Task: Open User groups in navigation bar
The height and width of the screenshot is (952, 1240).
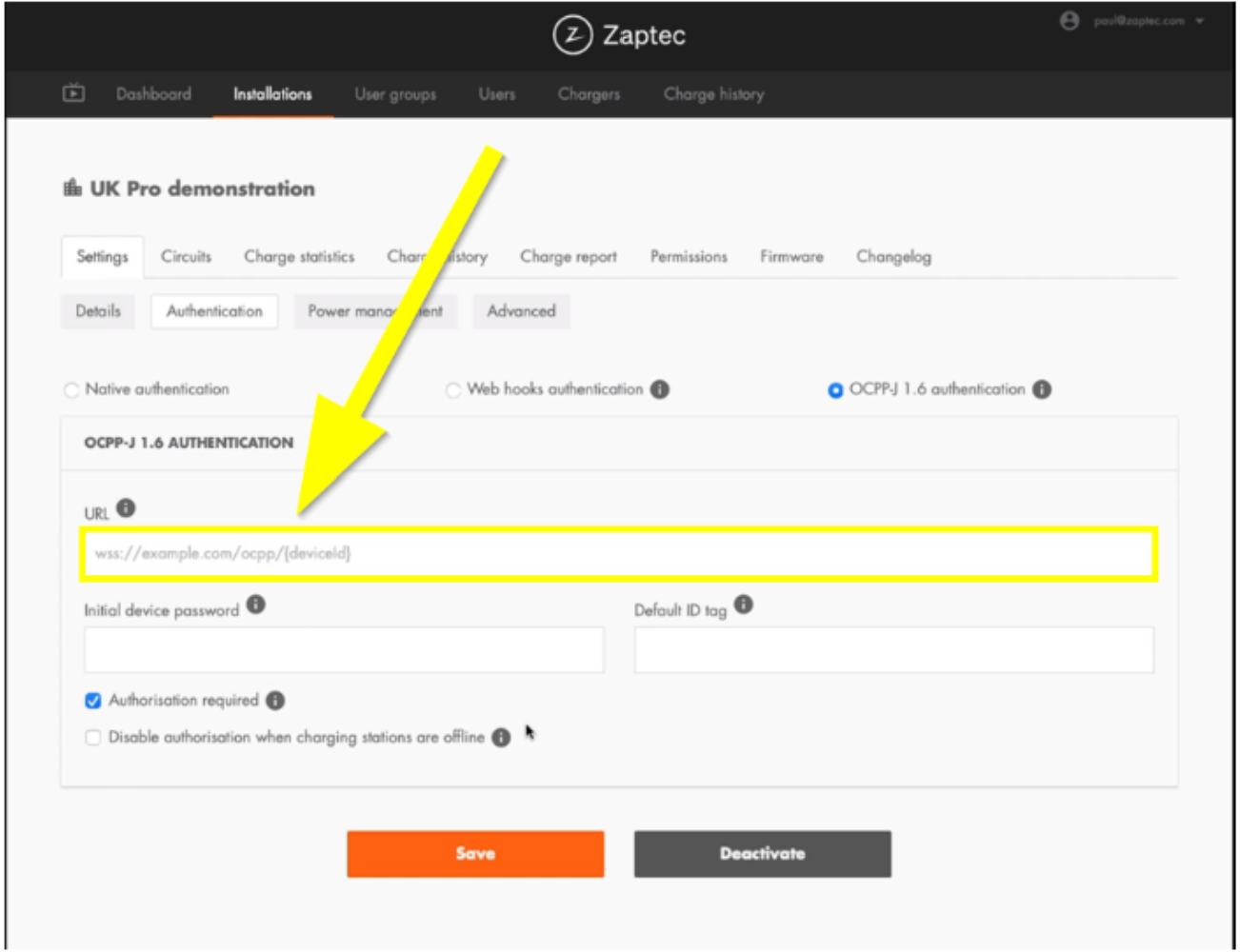Action: pos(395,94)
